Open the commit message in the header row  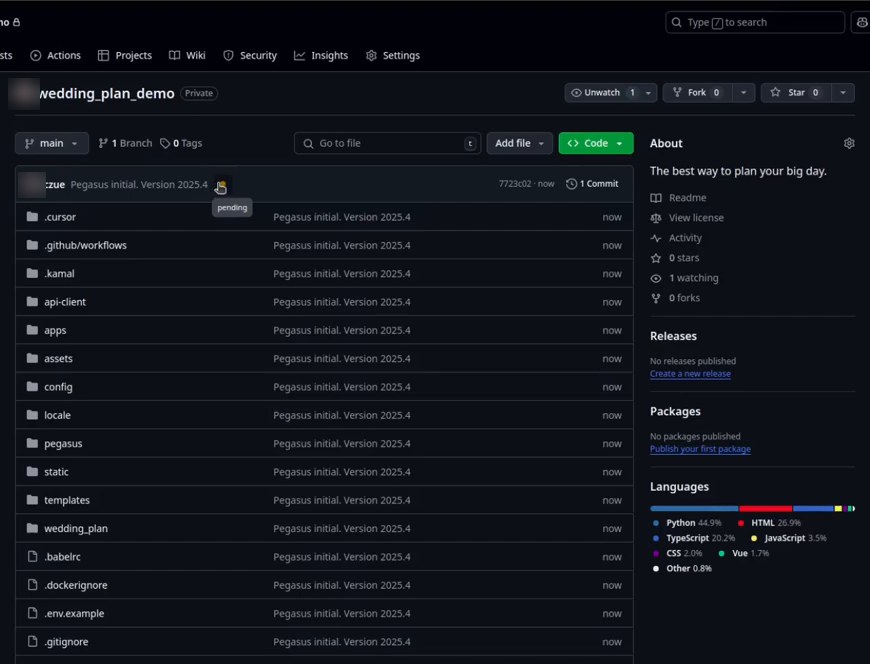click(139, 185)
